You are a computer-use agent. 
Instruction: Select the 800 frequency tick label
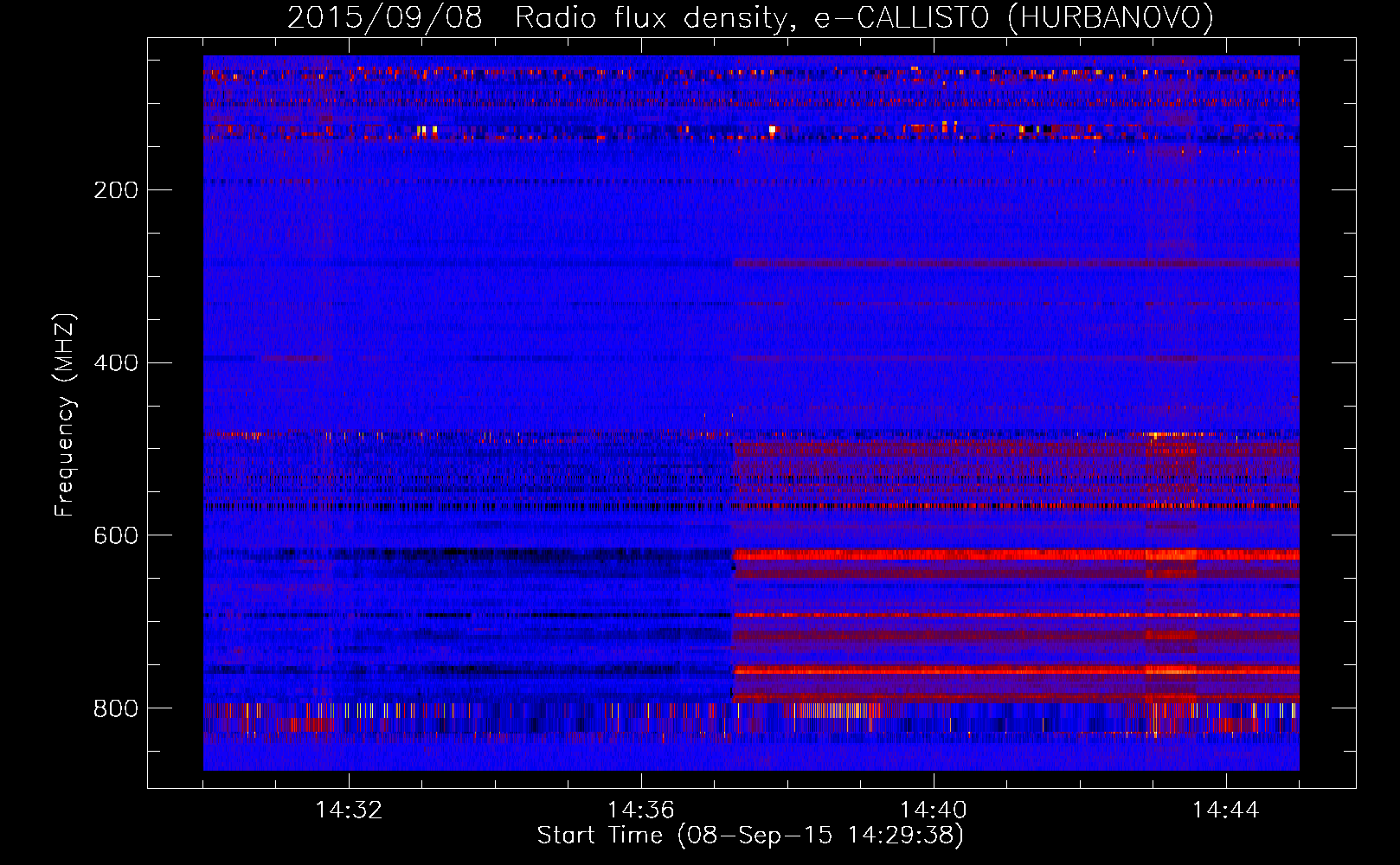pyautogui.click(x=116, y=709)
